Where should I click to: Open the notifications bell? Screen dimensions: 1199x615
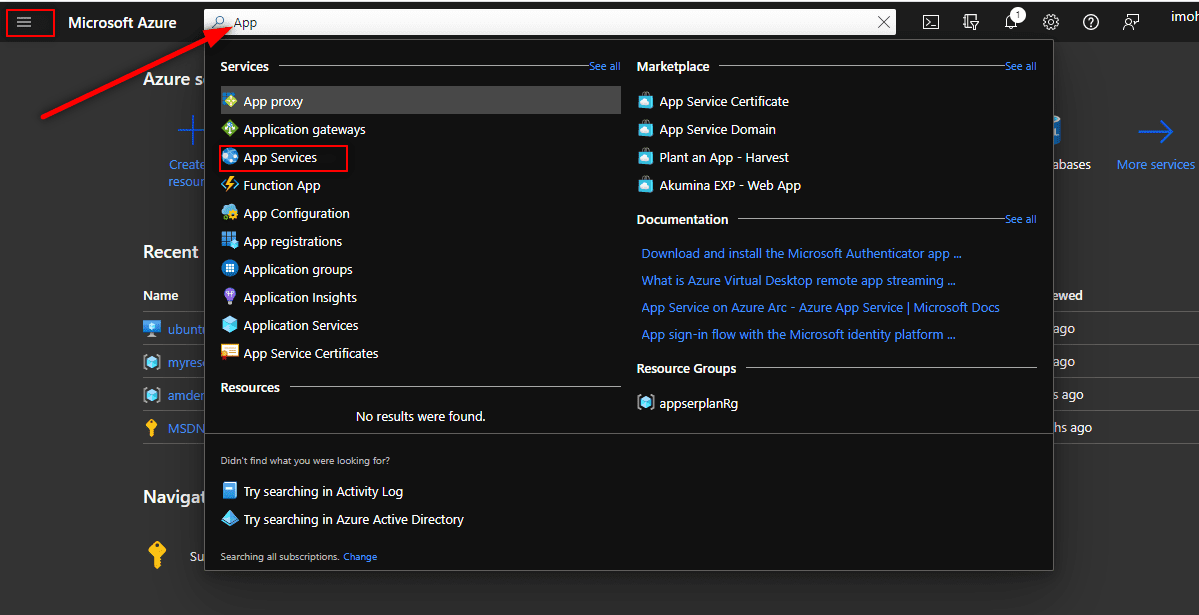point(1012,22)
